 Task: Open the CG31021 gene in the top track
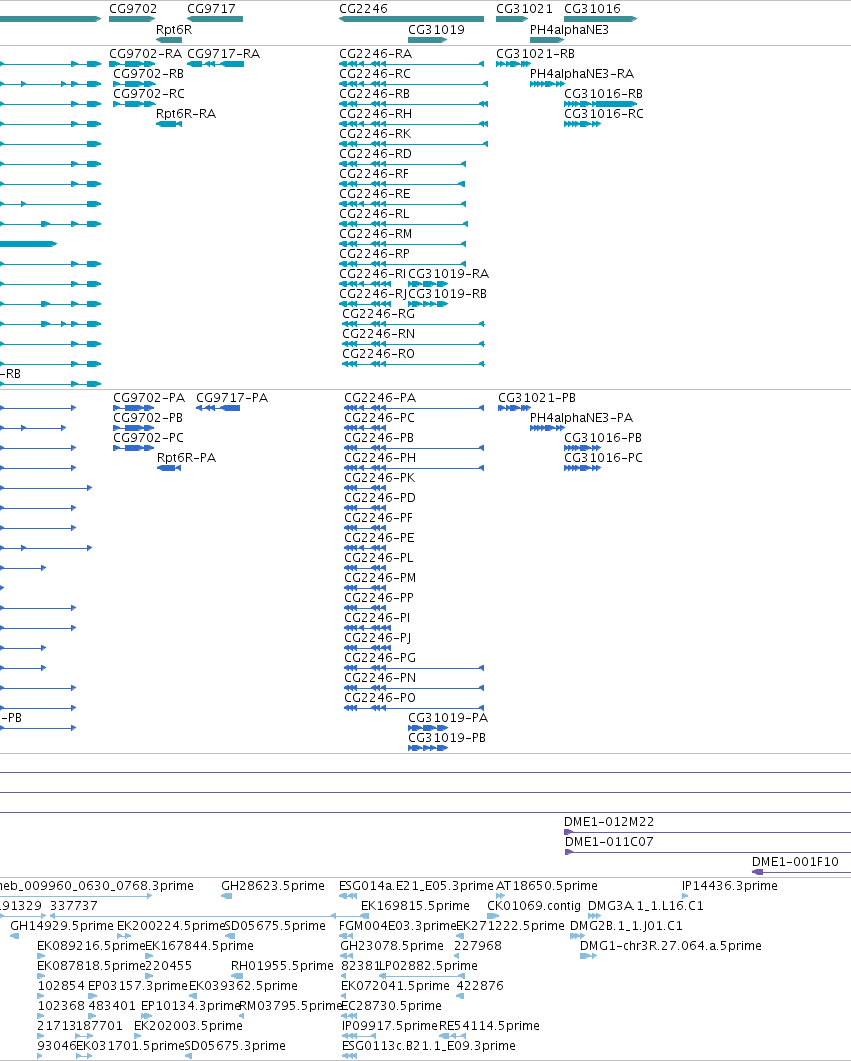tap(511, 19)
